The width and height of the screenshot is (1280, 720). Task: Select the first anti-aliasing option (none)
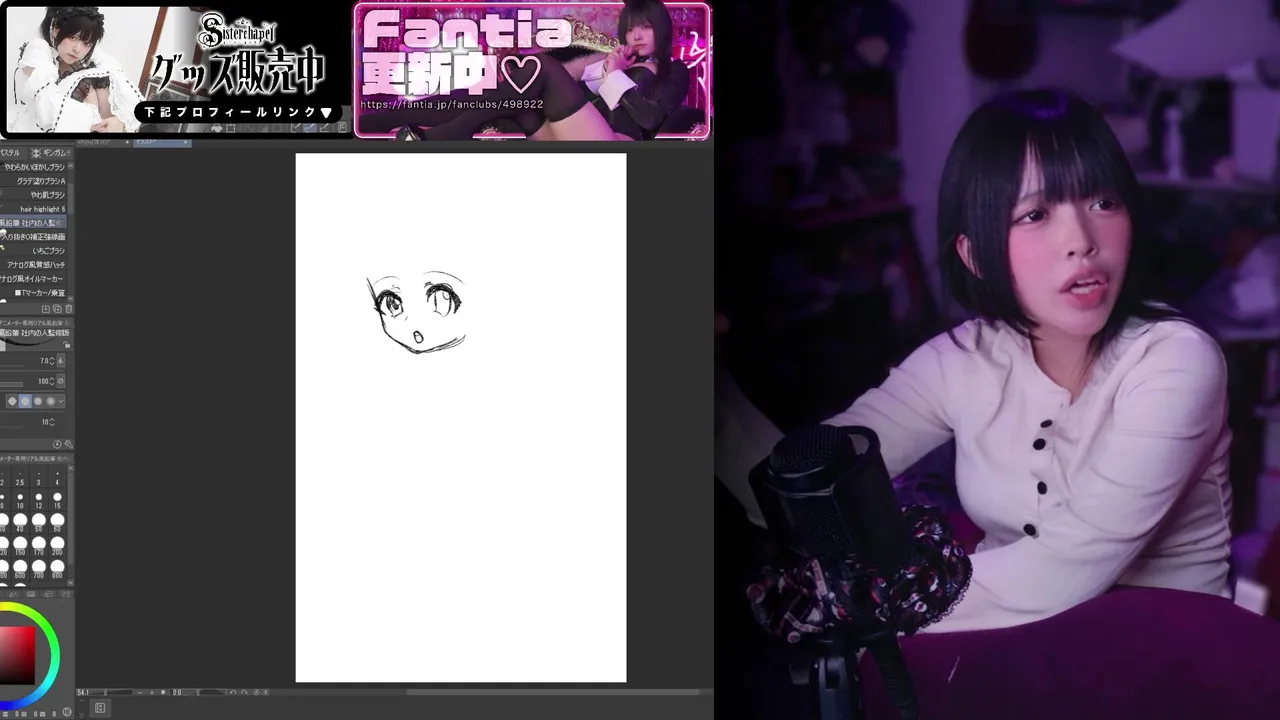[12, 401]
